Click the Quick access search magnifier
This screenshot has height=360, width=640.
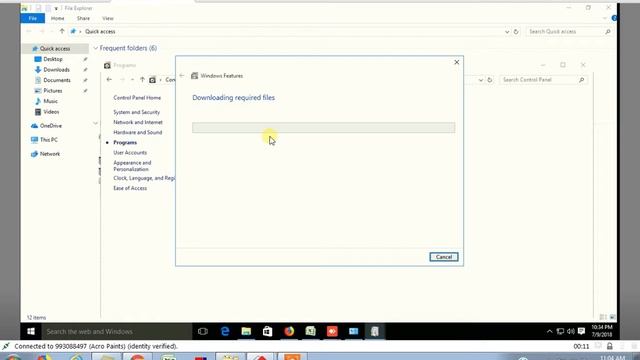(x=608, y=31)
